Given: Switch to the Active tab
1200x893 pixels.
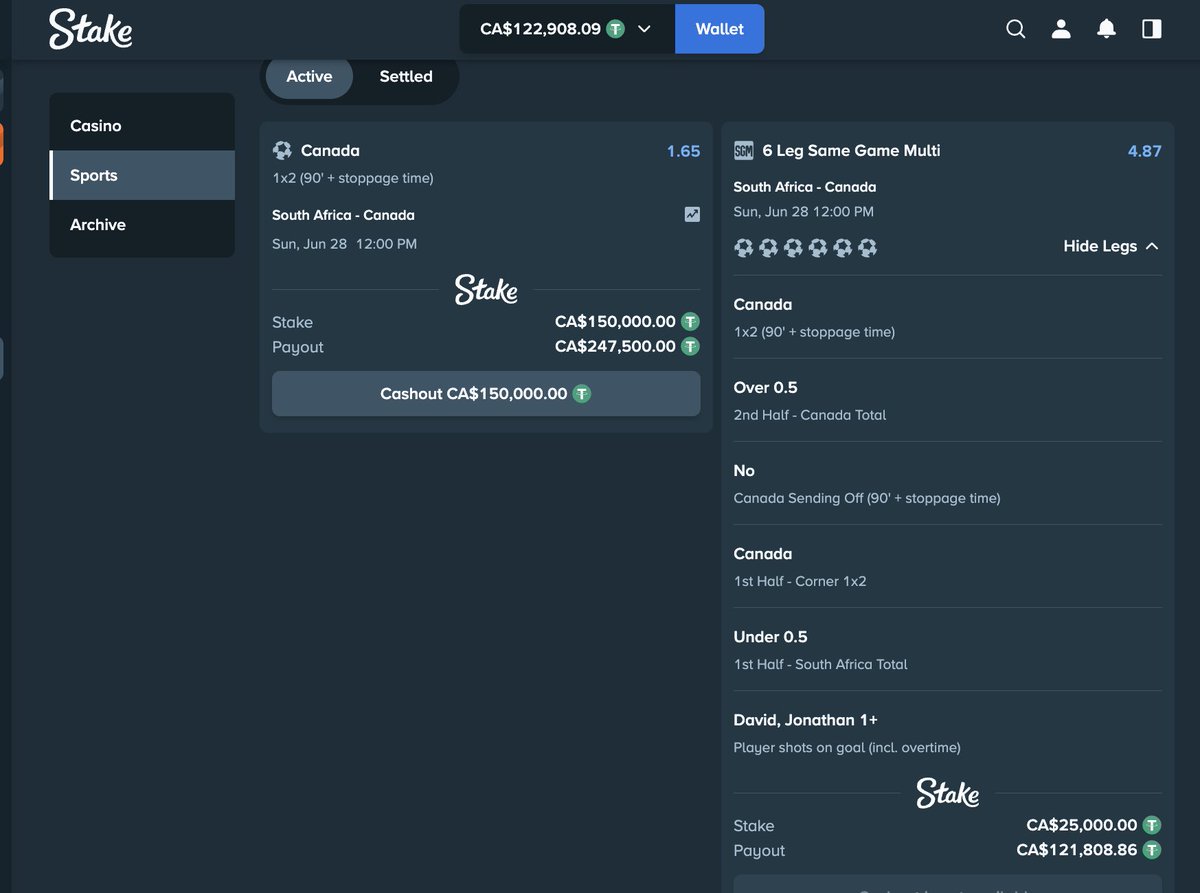Looking at the screenshot, I should click(309, 76).
